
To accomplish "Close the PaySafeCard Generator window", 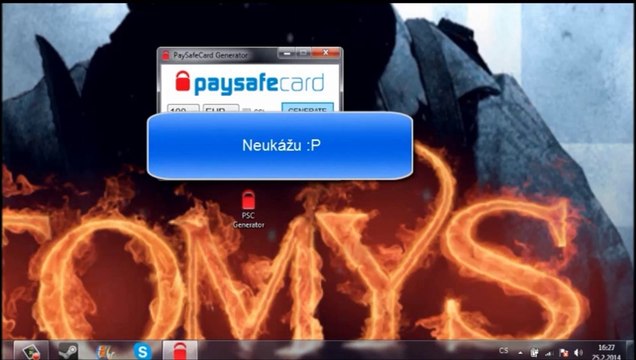I will (326, 53).
